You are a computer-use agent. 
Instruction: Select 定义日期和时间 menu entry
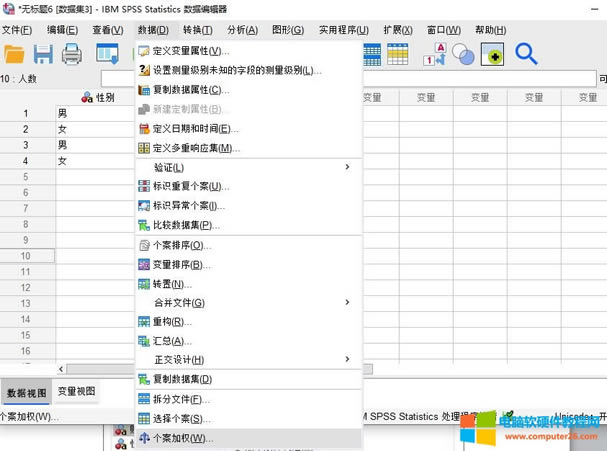195,129
